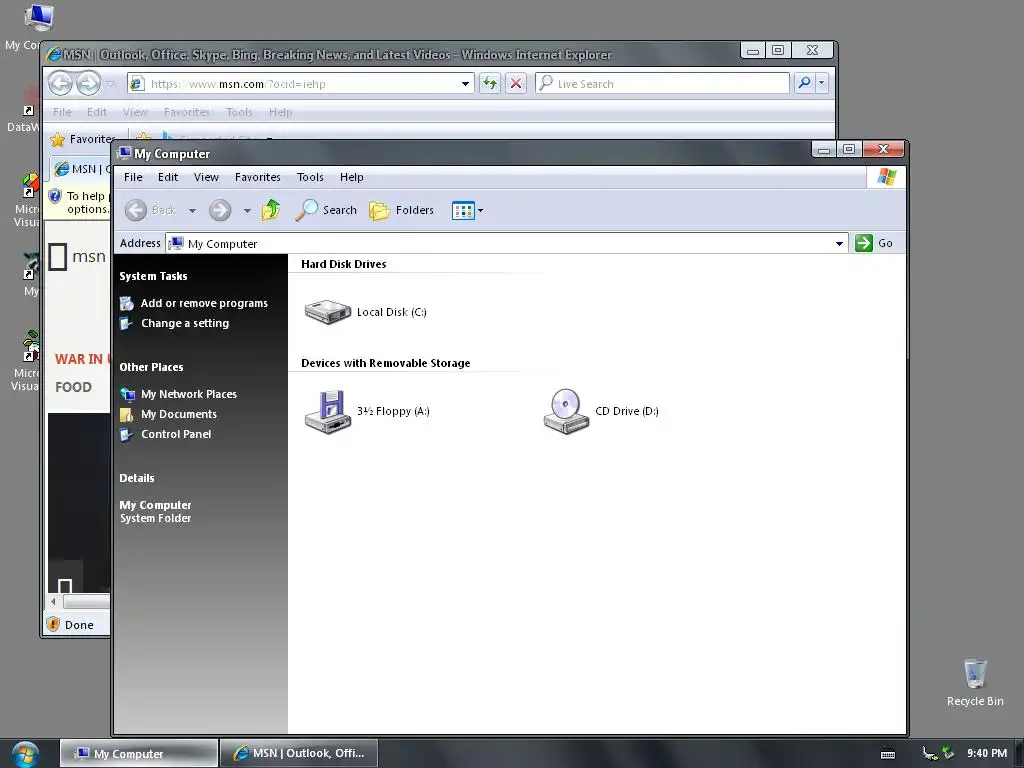Screen dimensions: 1024x768
Task: Click the Internet Explorer title bar icon
Action: point(54,55)
